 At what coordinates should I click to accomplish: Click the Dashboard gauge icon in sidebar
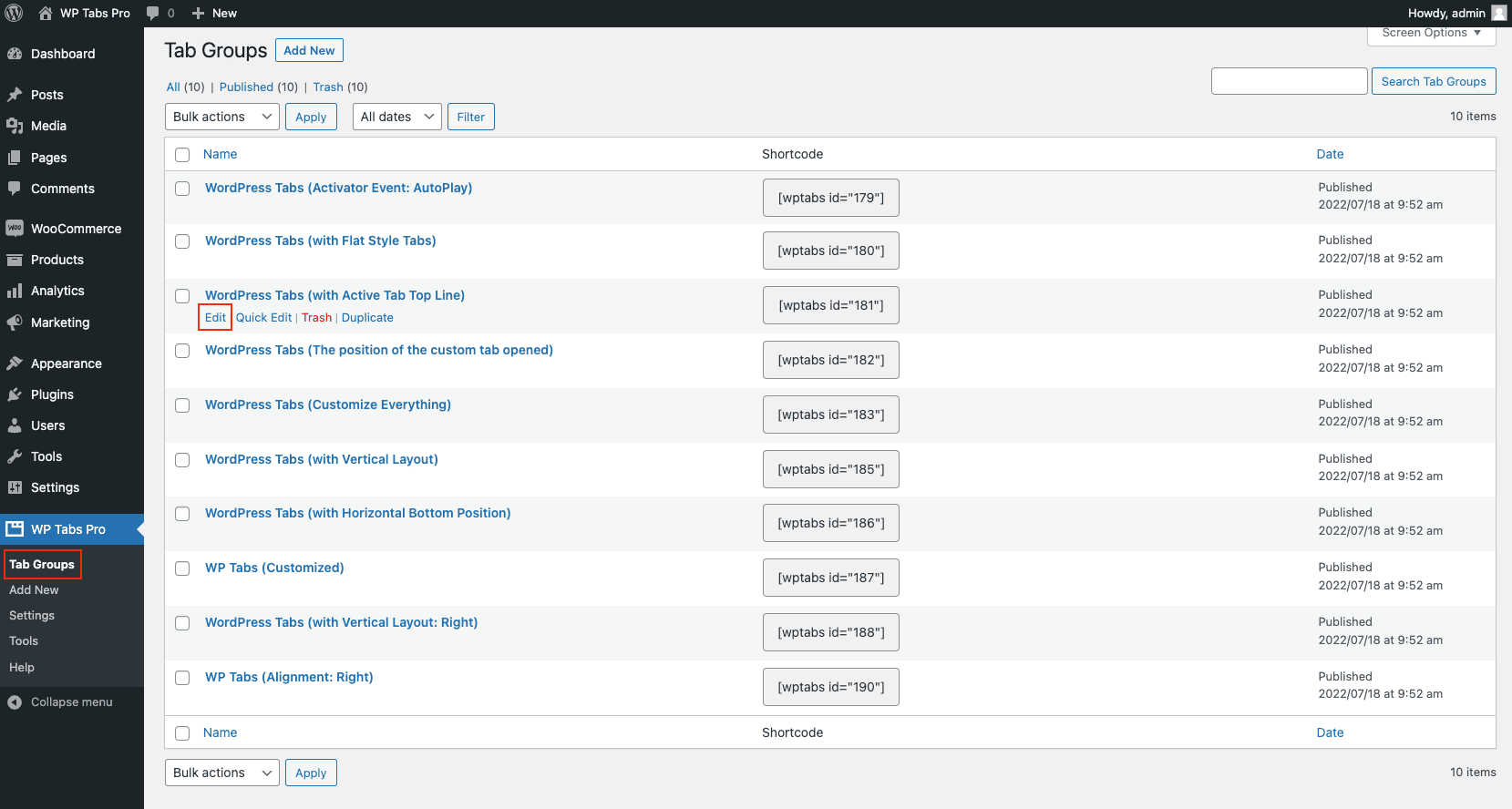click(15, 54)
